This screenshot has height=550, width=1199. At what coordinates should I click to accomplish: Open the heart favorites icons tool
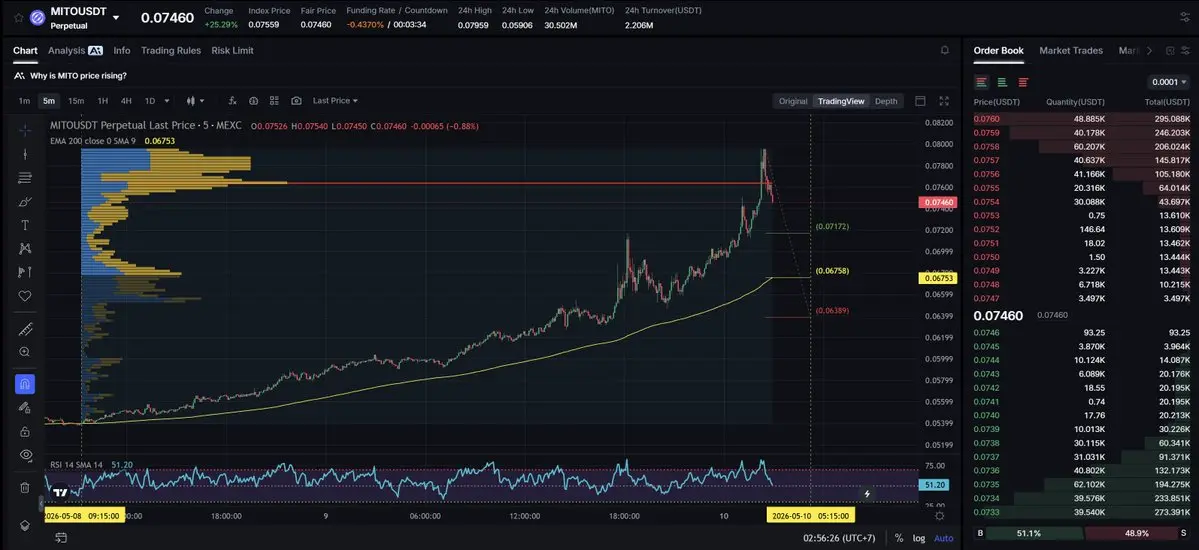point(24,296)
